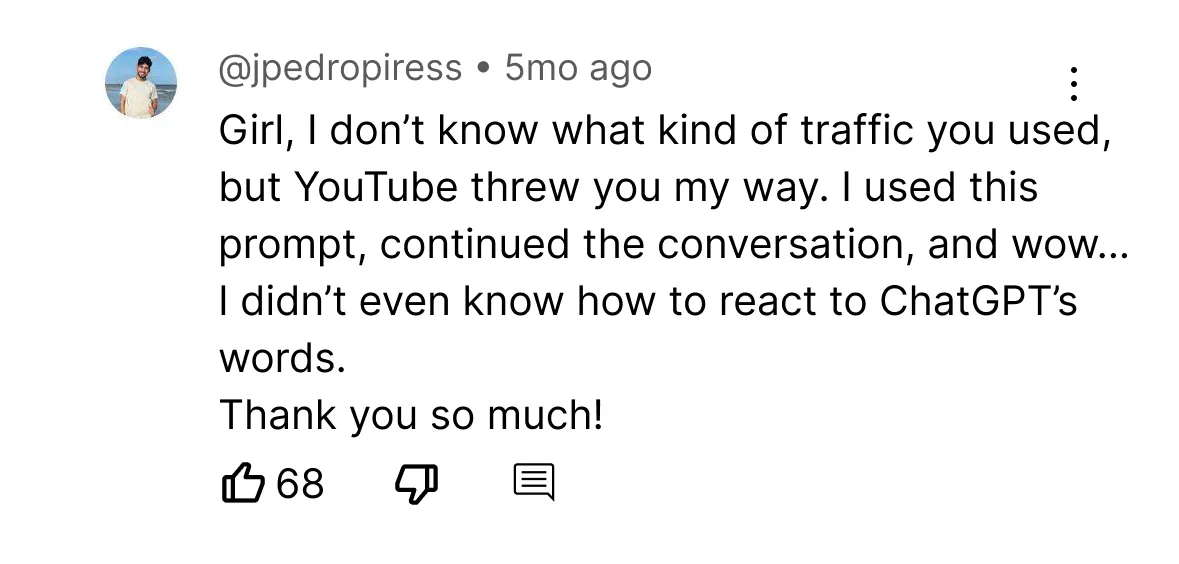Click the standalone "words." line

[x=282, y=358]
